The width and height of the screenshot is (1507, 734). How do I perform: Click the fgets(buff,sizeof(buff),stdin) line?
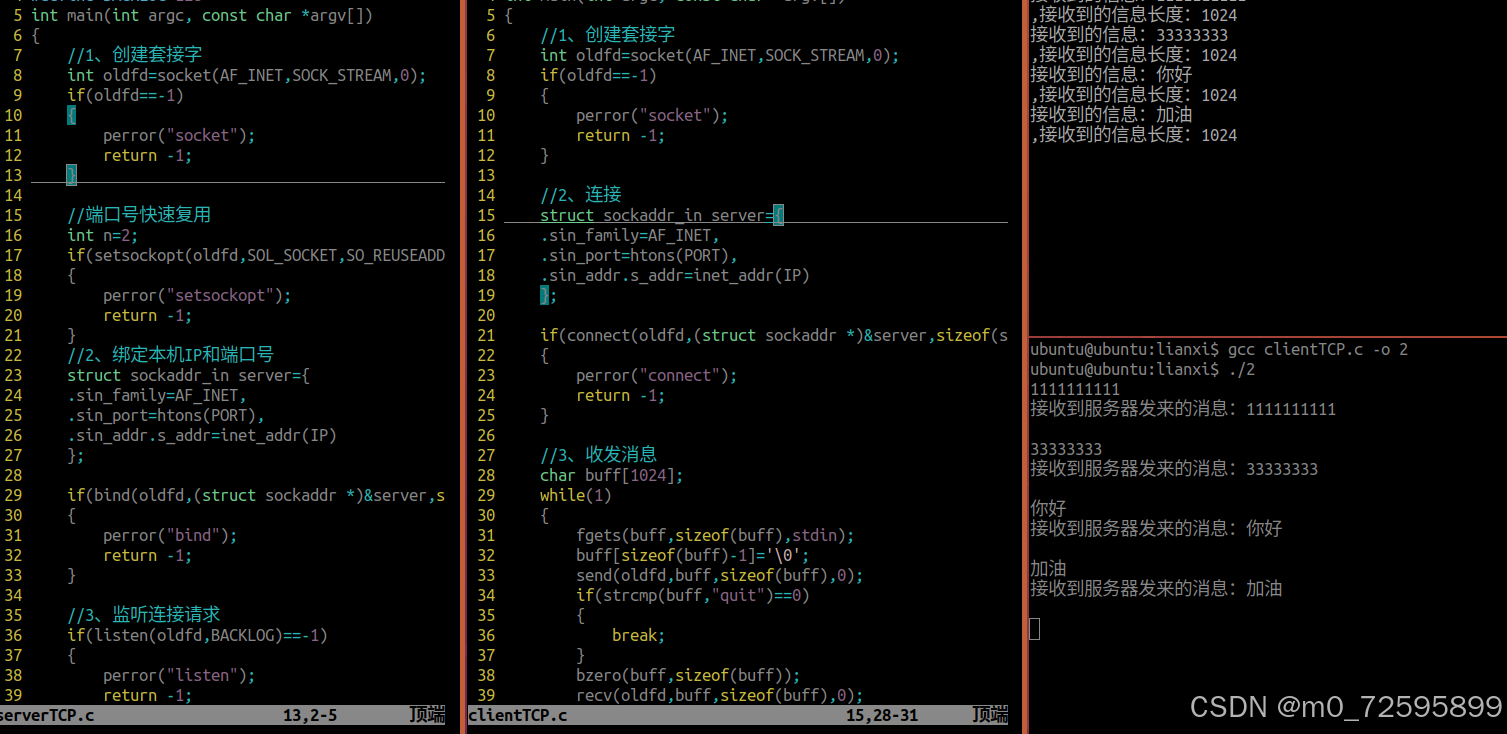715,535
